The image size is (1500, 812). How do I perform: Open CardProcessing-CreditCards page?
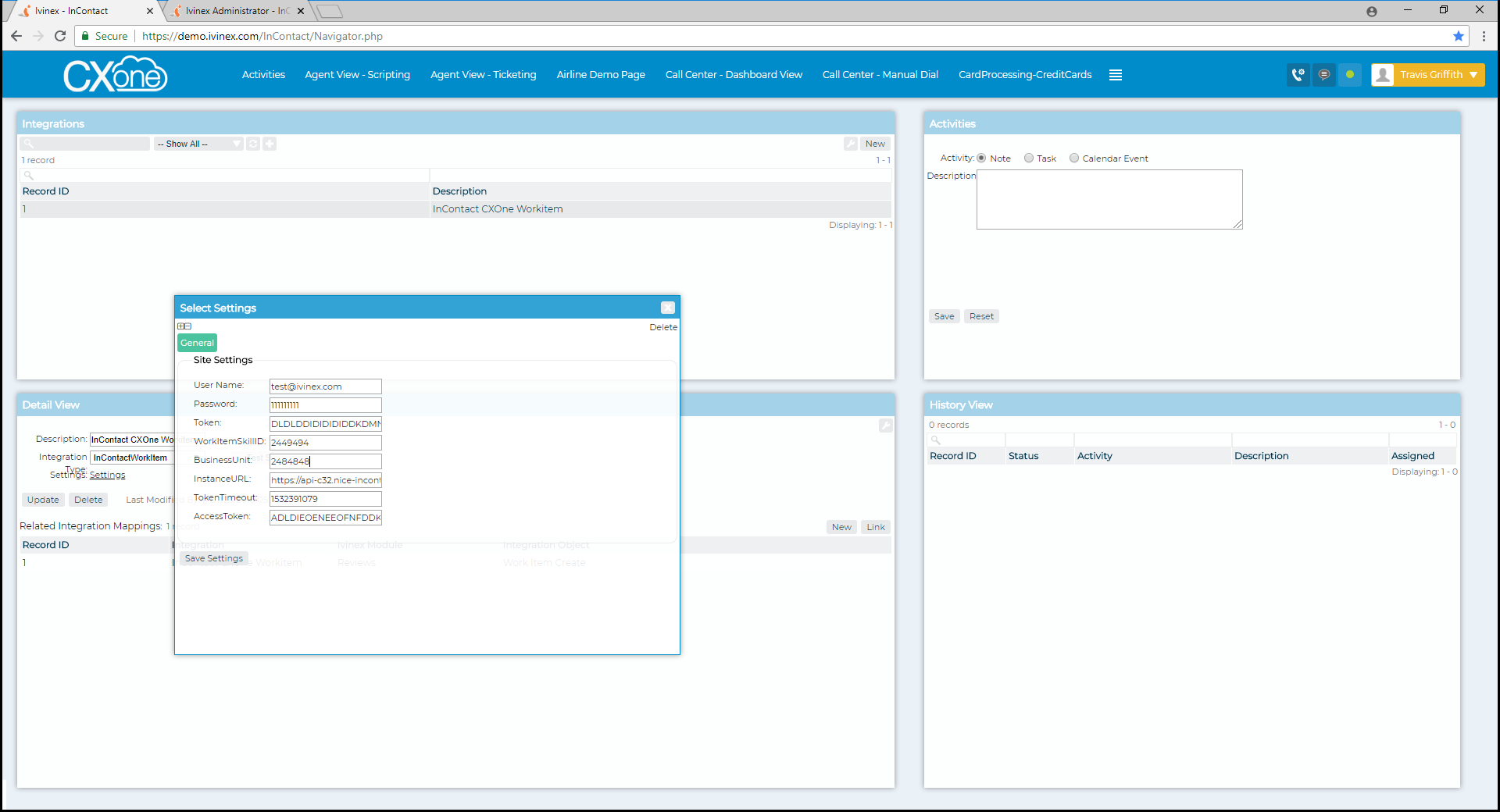[1025, 75]
